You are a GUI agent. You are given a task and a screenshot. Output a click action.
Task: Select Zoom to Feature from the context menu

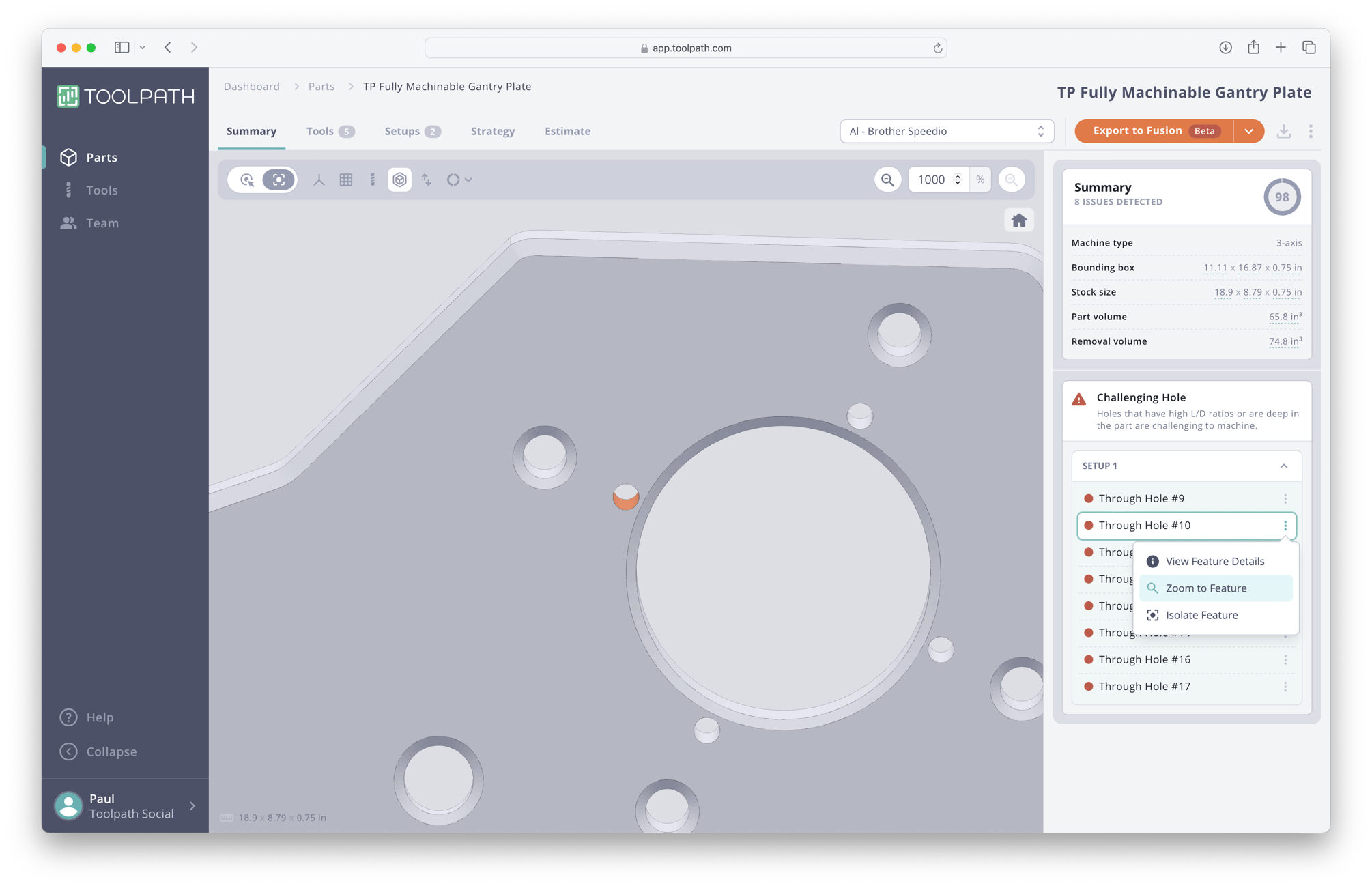[1205, 588]
